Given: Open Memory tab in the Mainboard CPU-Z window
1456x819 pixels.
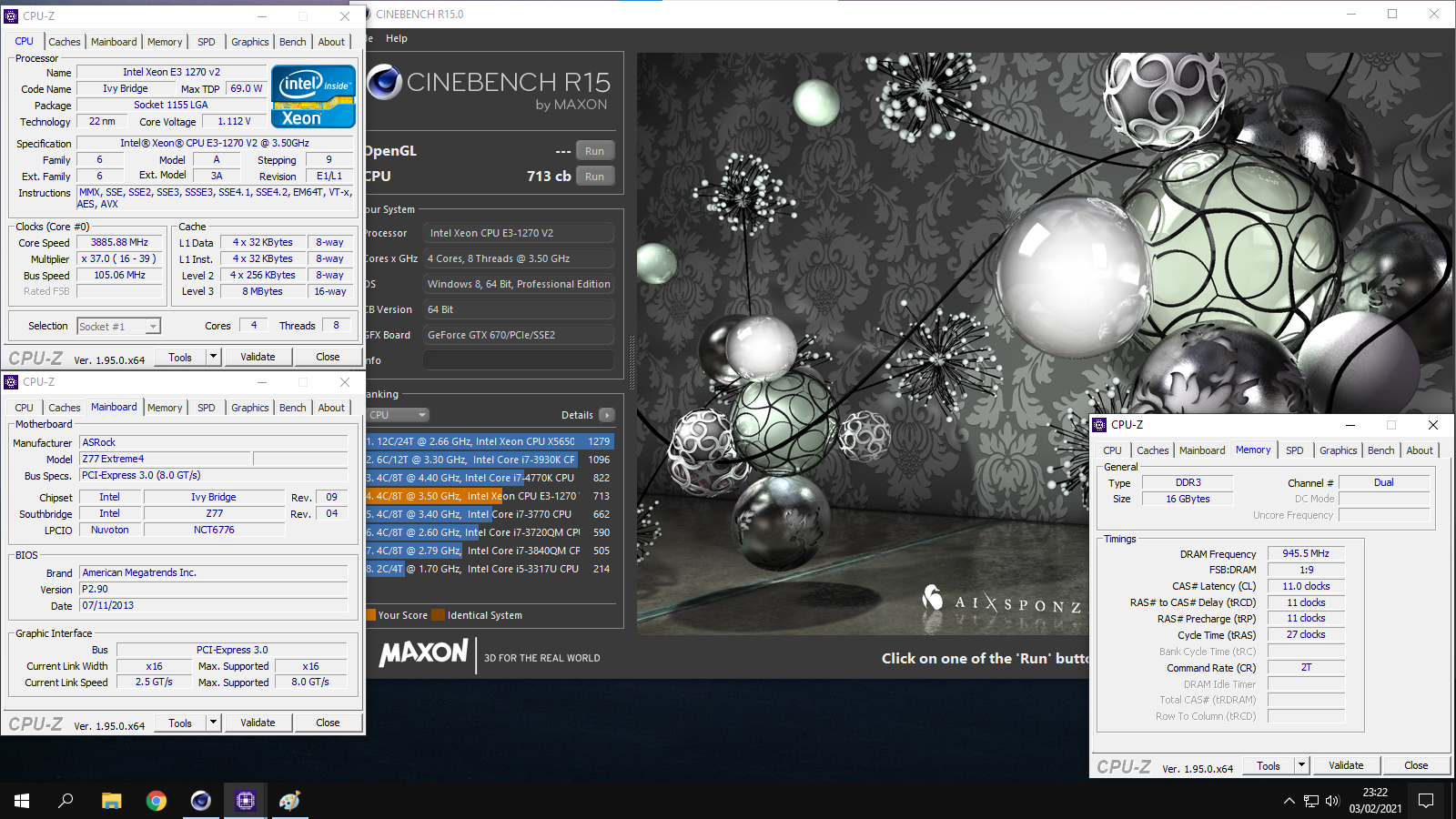Looking at the screenshot, I should click(x=165, y=408).
